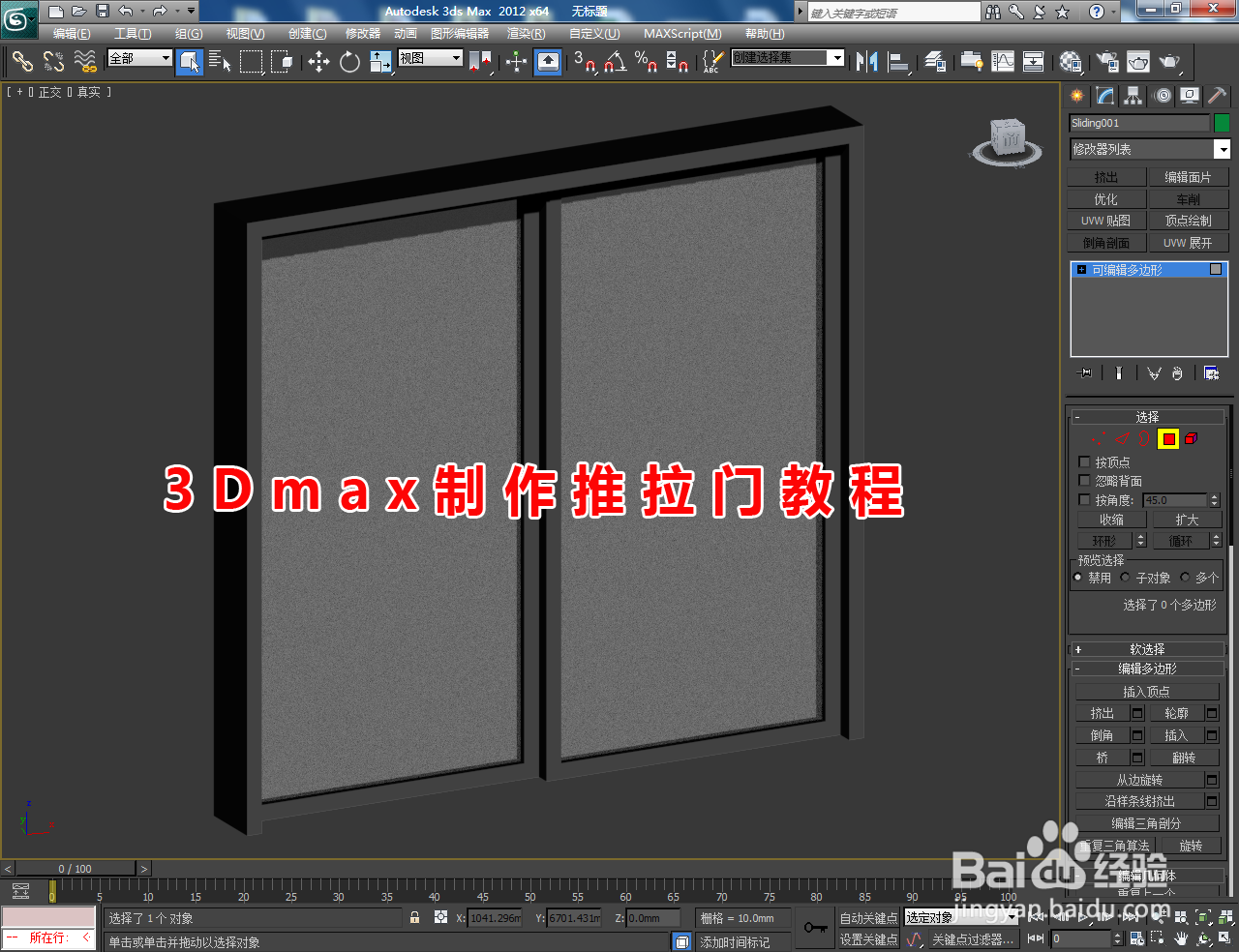Activate the Select and Rotate tool
The height and width of the screenshot is (952, 1239).
(x=349, y=62)
